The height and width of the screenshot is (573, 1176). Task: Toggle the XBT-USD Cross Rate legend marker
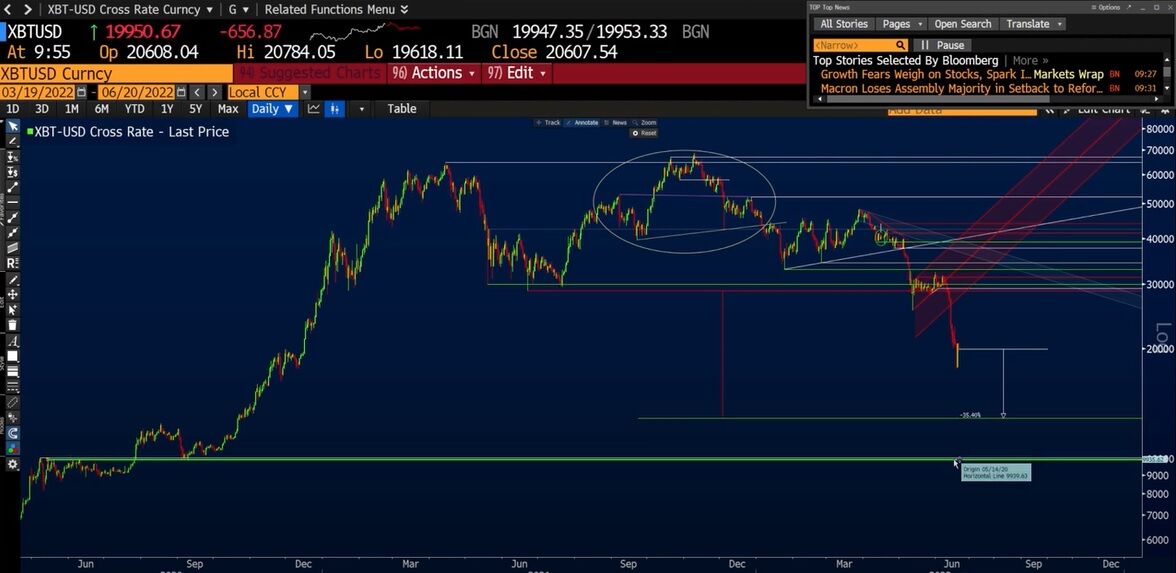coord(30,132)
